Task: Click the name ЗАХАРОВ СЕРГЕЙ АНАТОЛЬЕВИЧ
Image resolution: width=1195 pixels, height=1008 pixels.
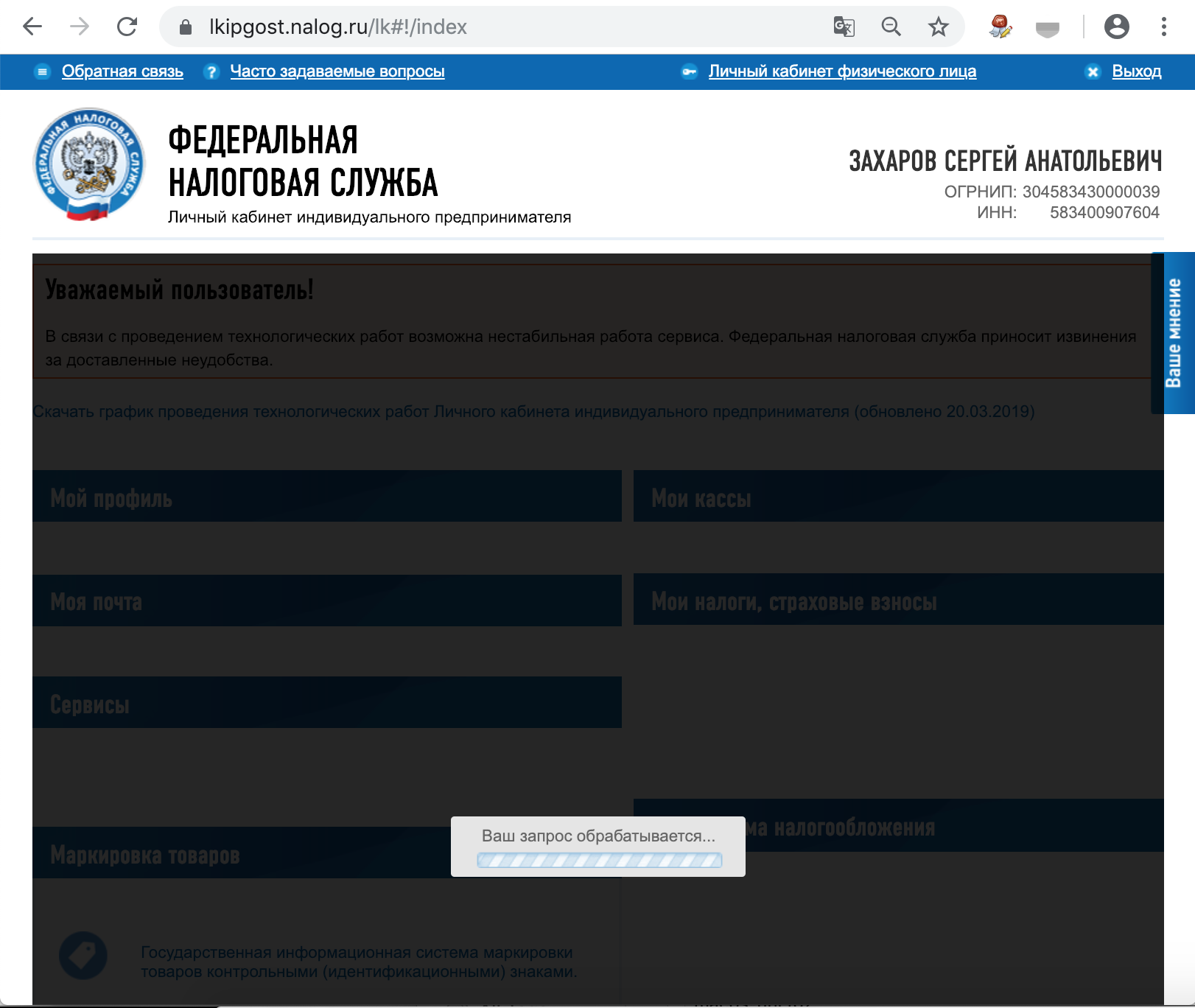Action: click(1006, 161)
